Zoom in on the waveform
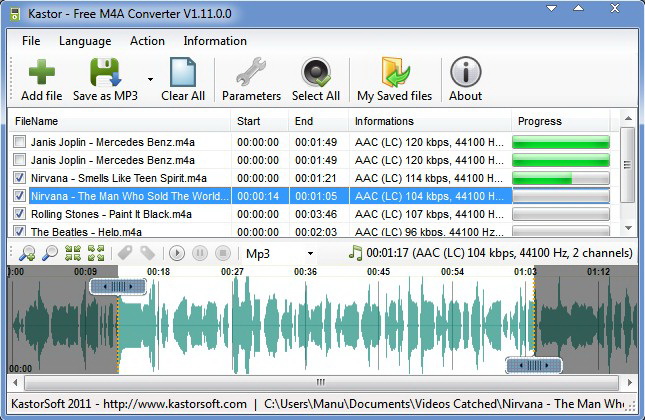Viewport: 645px width, 420px height. [27, 253]
